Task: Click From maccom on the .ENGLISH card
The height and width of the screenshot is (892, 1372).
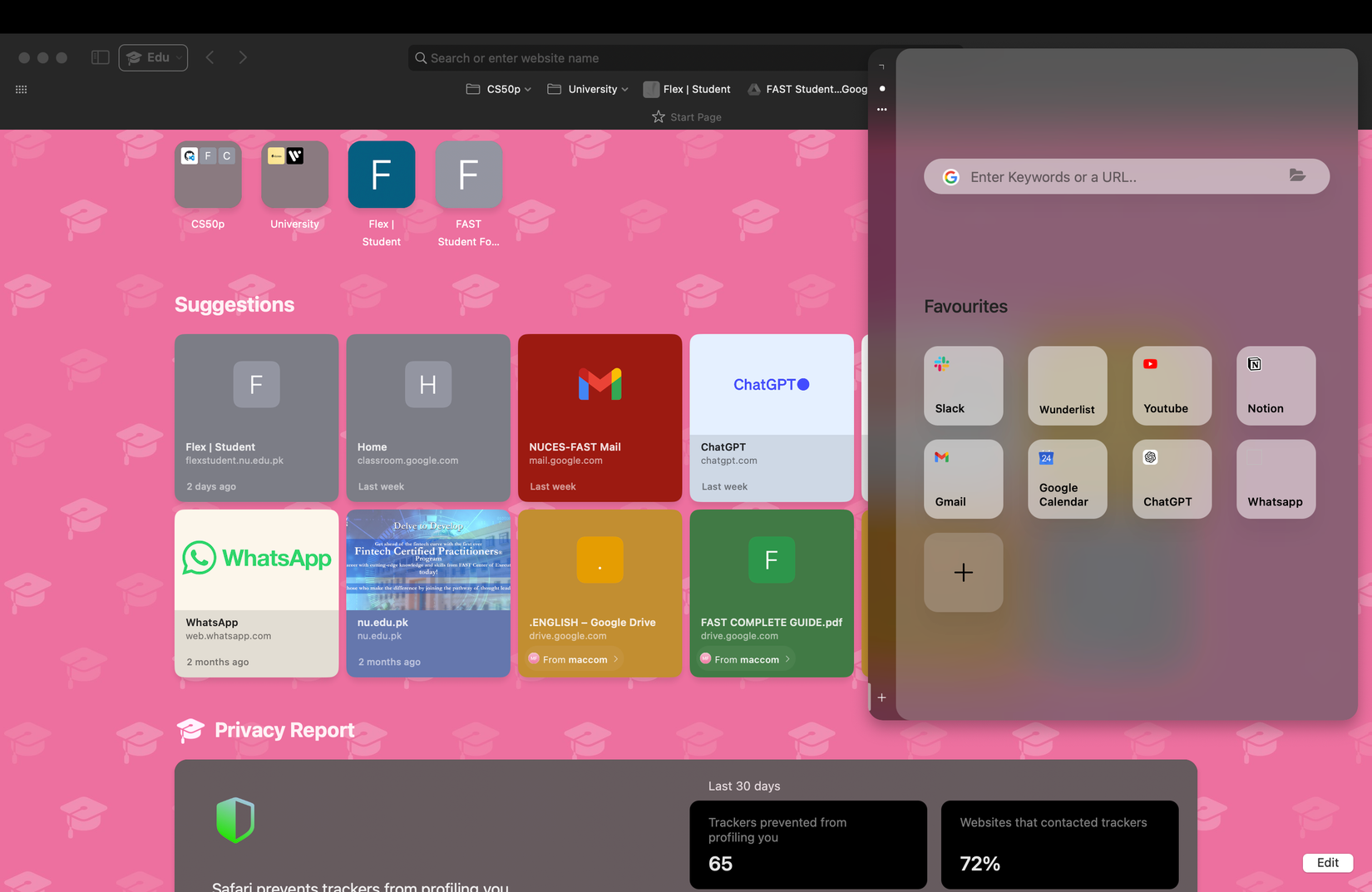Action: (574, 659)
